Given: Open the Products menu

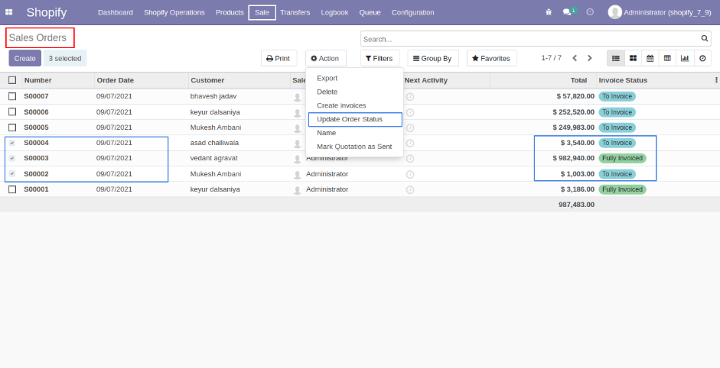Looking at the screenshot, I should click(230, 12).
